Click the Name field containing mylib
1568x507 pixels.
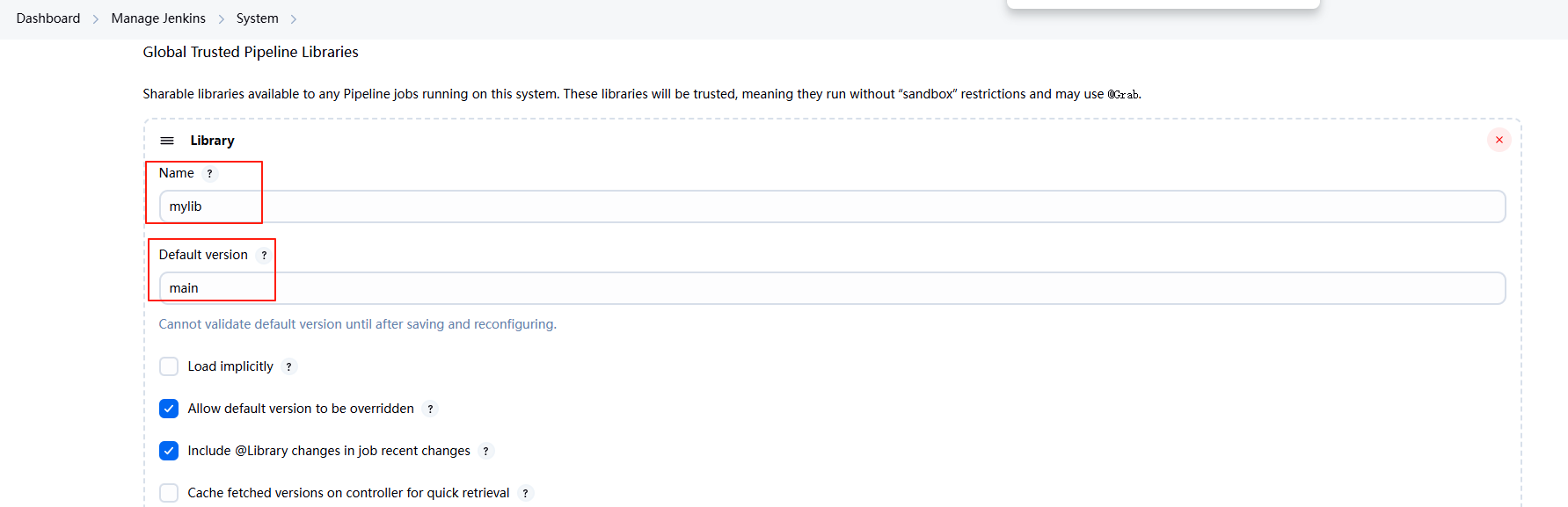tap(831, 206)
